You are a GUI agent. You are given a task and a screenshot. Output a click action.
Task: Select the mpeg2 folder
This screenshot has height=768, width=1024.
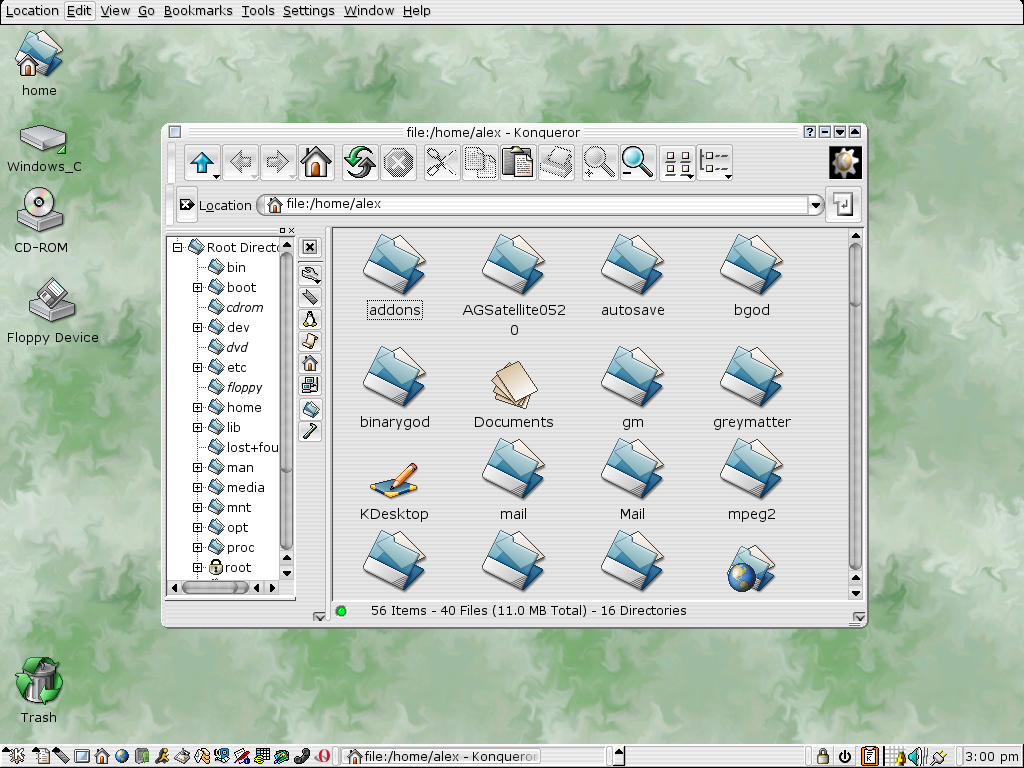(x=752, y=480)
